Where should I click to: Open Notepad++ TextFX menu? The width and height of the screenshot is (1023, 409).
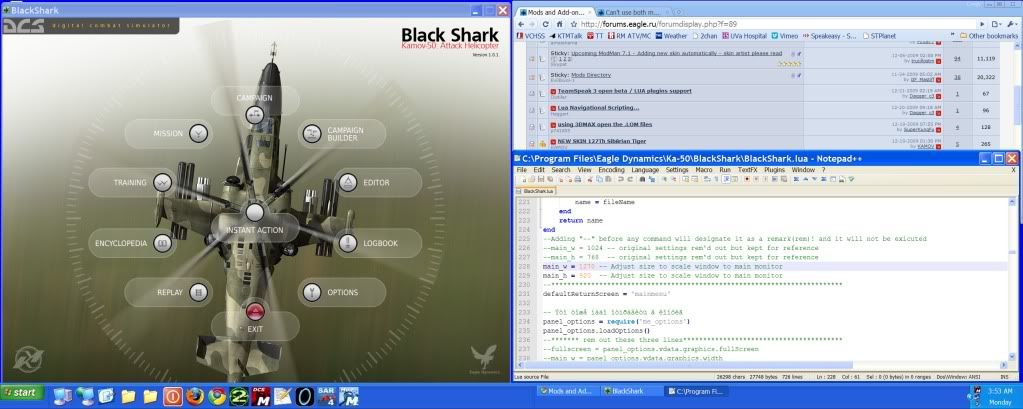click(748, 170)
